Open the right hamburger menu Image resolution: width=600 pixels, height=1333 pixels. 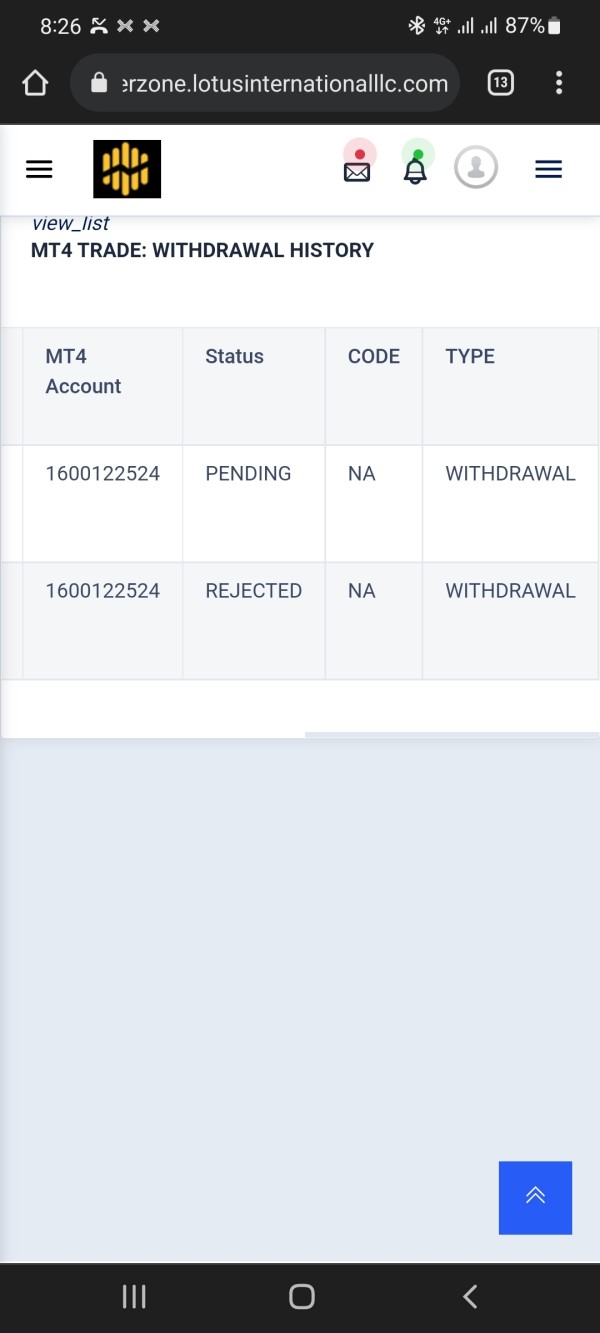[x=548, y=169]
